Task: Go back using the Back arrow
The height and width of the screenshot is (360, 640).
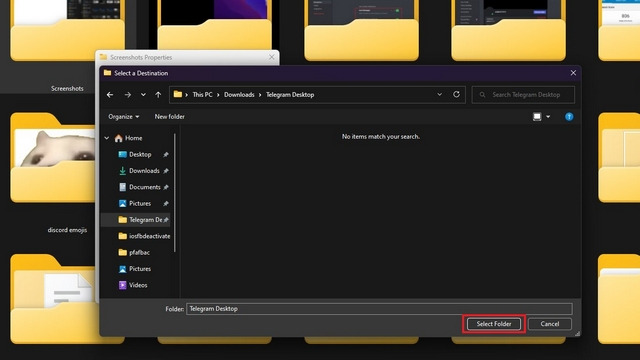Action: 110,95
